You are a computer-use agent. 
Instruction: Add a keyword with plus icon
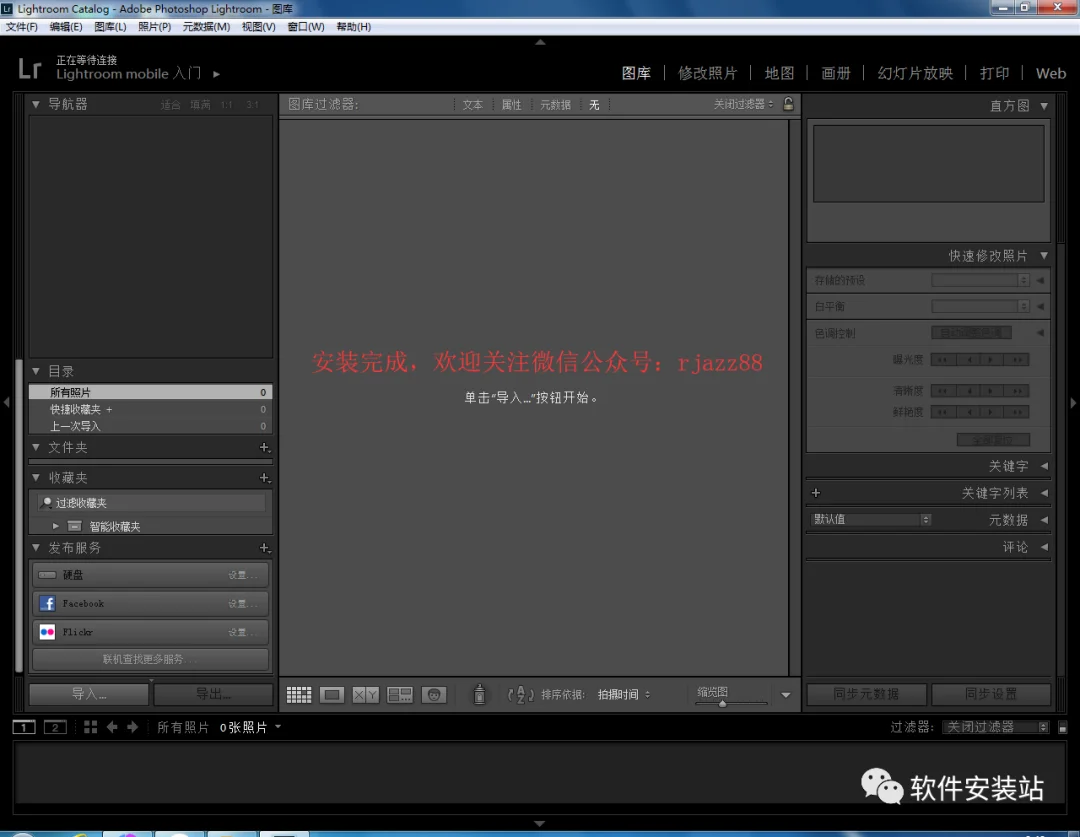click(816, 493)
